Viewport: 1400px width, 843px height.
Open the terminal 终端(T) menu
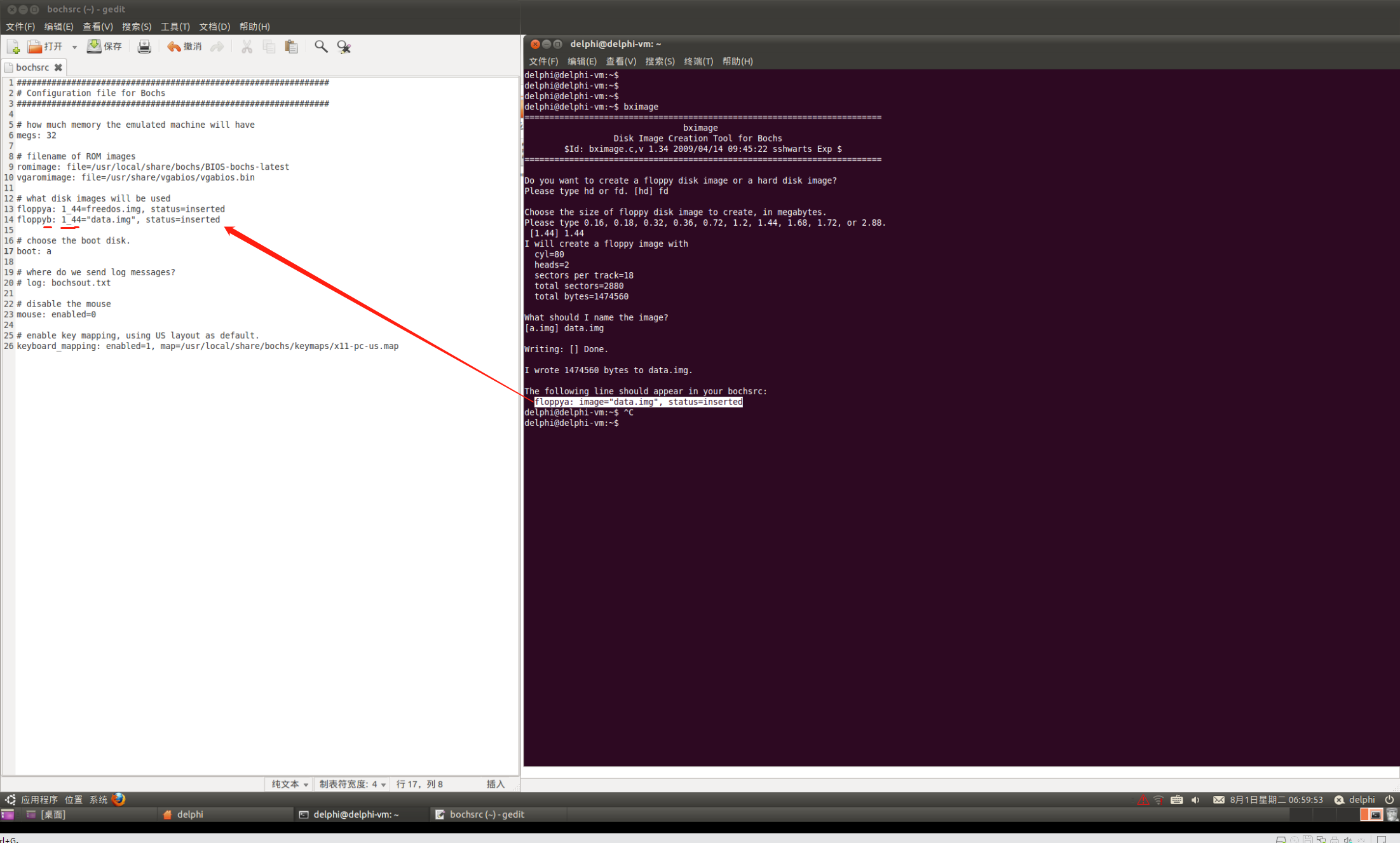point(698,62)
